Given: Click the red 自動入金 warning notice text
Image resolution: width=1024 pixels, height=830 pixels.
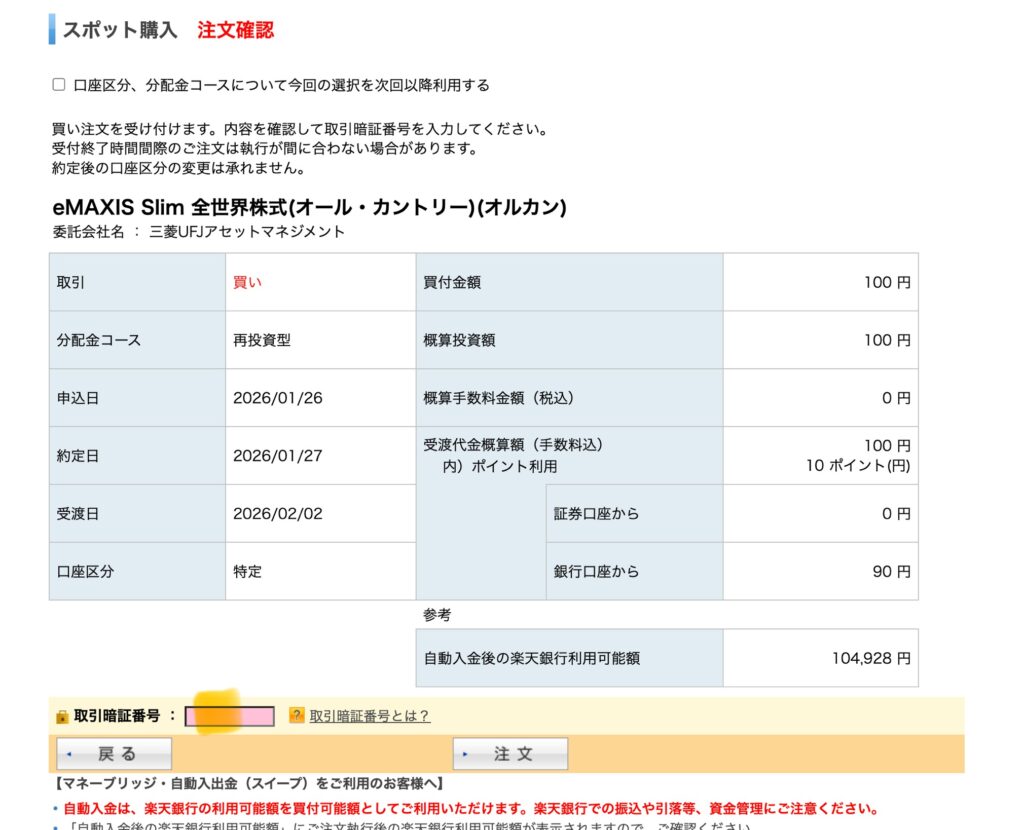Looking at the screenshot, I should tap(470, 808).
